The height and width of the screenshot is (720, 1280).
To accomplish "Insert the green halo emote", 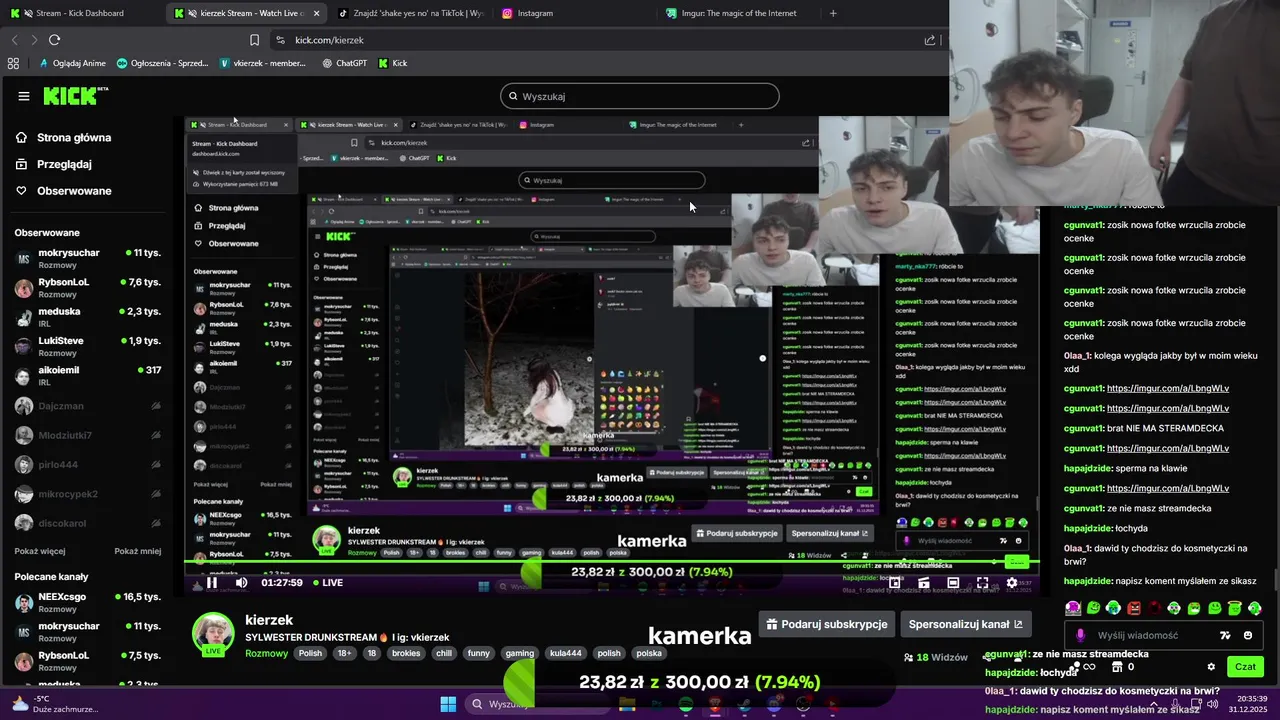I will 1235,608.
